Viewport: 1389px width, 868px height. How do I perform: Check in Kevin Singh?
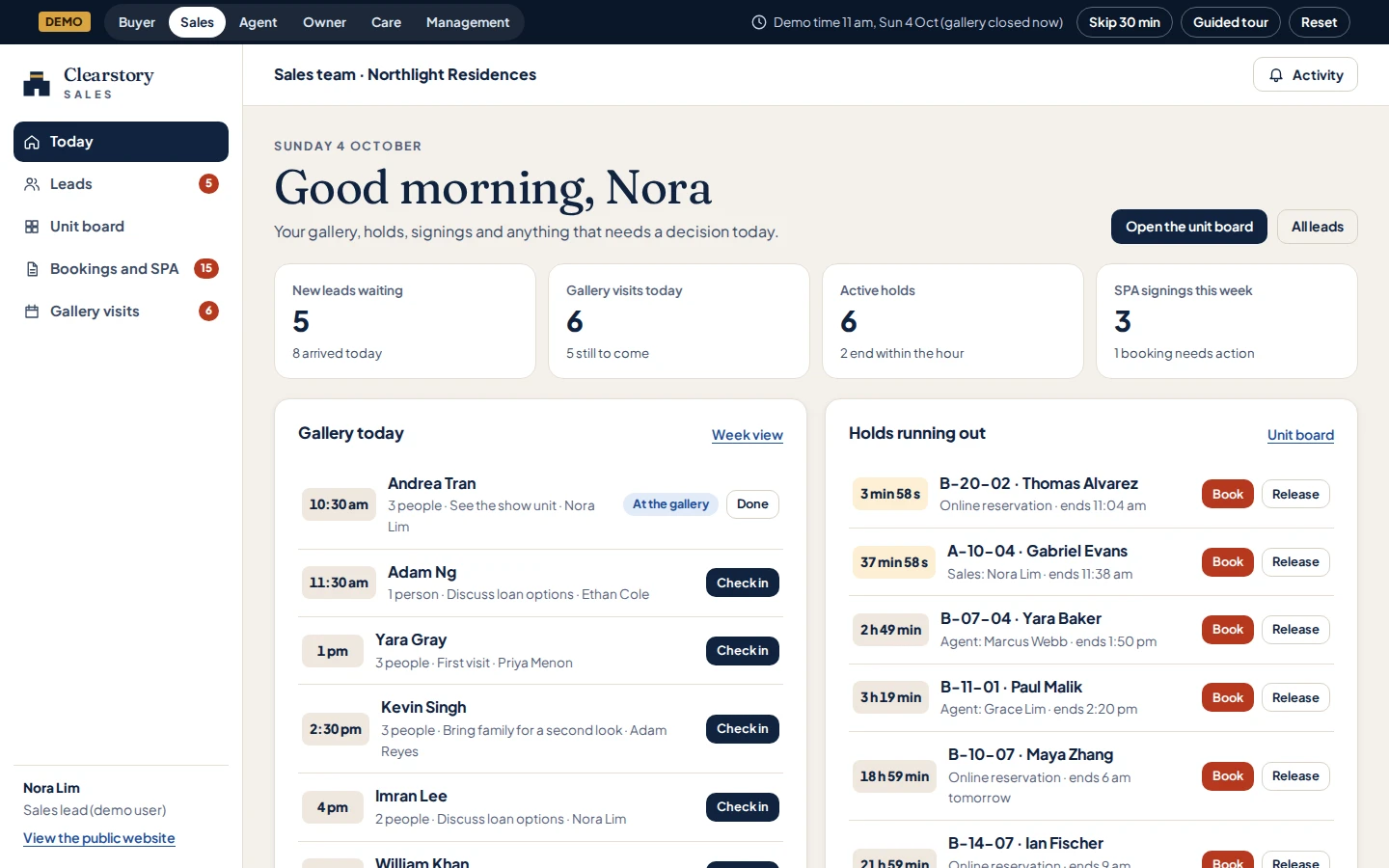click(743, 729)
